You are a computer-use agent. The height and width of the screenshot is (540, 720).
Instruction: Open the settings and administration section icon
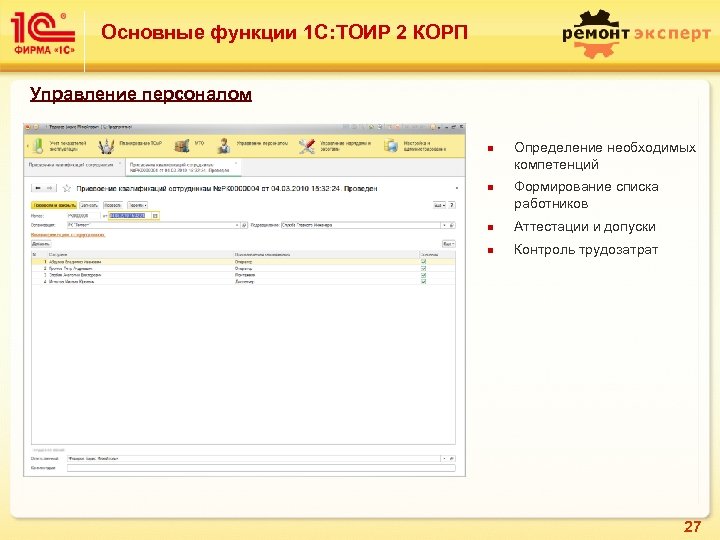[x=391, y=146]
